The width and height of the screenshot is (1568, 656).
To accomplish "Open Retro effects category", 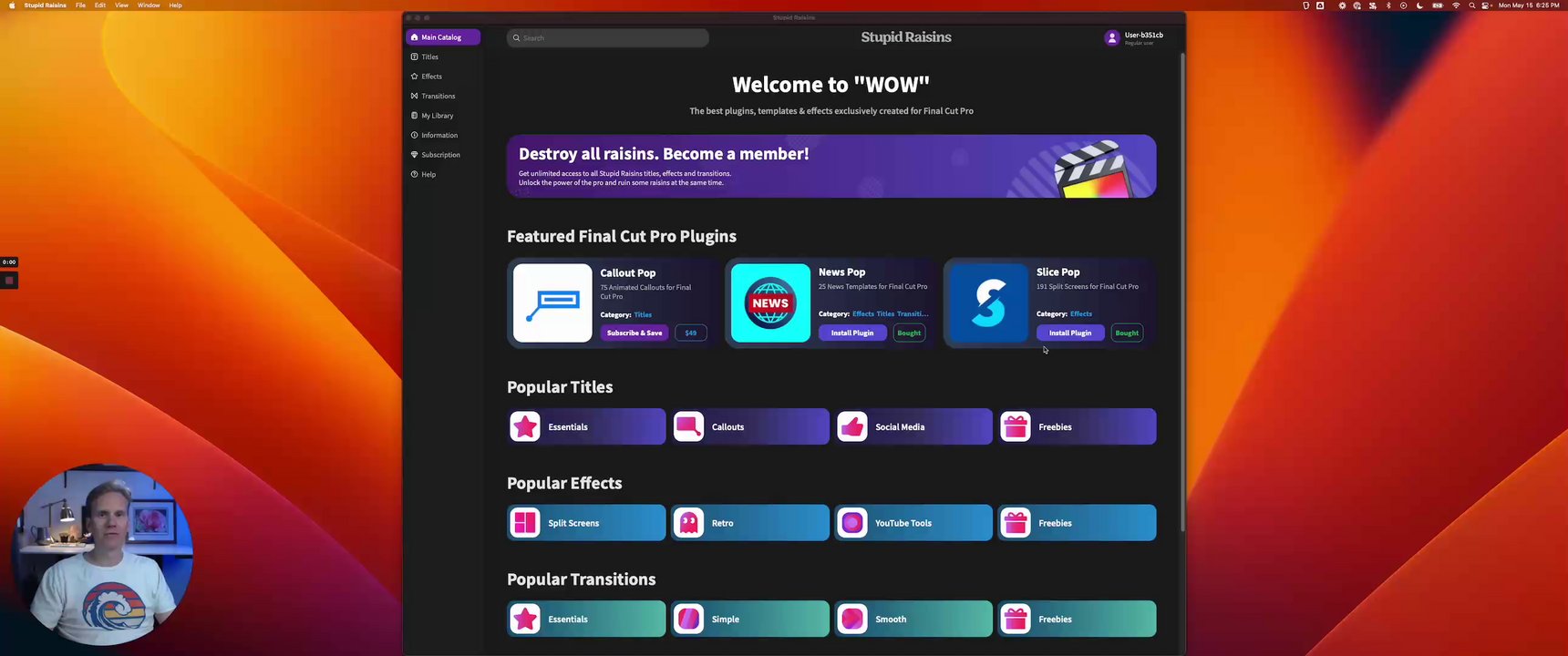I will point(749,523).
